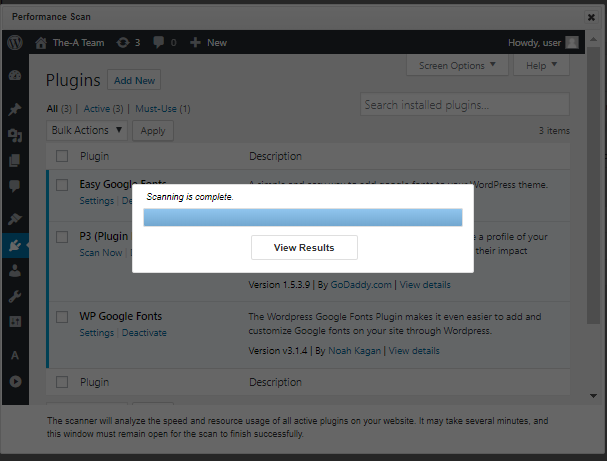Open Settings sliders icon in sidebar
This screenshot has width=607, height=461.
[x=15, y=322]
